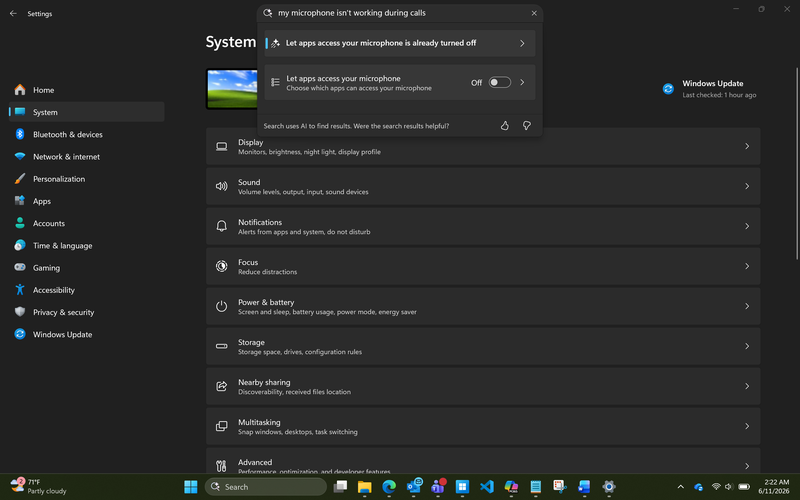
Task: Click the Nearby sharing row chevron
Action: pyautogui.click(x=747, y=386)
